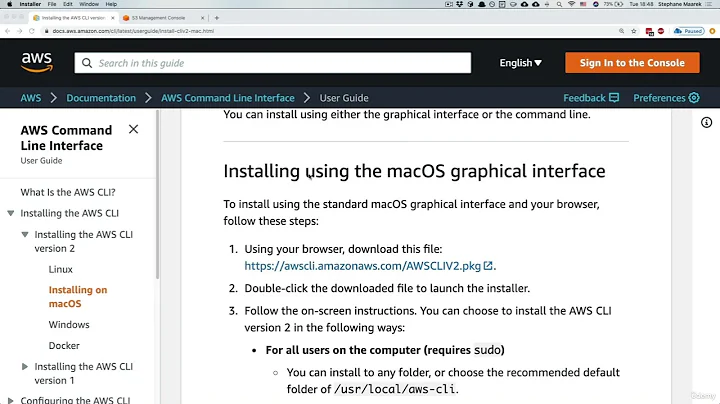Viewport: 720px width, 404px height.
Task: Select Linux in the sidebar
Action: click(61, 269)
